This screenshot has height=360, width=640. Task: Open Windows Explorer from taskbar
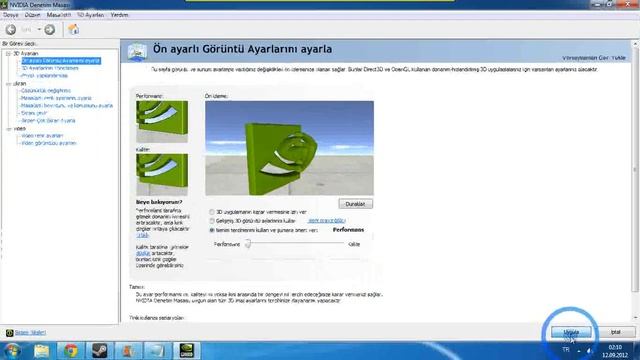point(42,351)
